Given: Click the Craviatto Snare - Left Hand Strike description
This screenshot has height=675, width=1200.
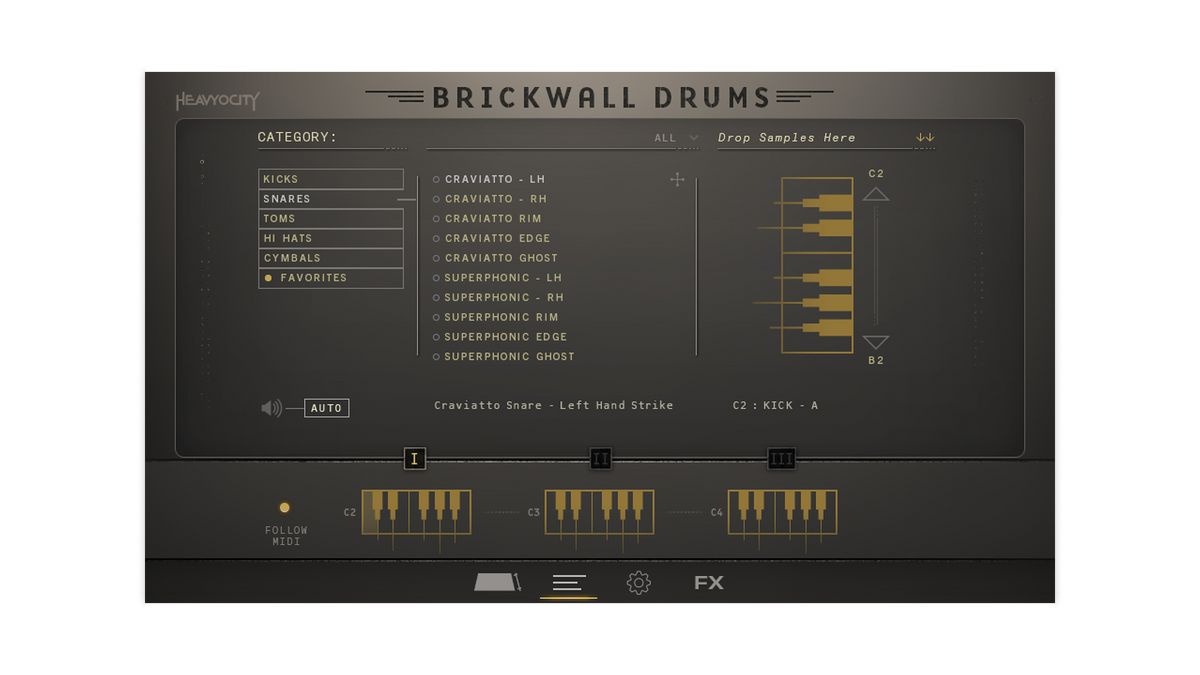Looking at the screenshot, I should click(554, 406).
